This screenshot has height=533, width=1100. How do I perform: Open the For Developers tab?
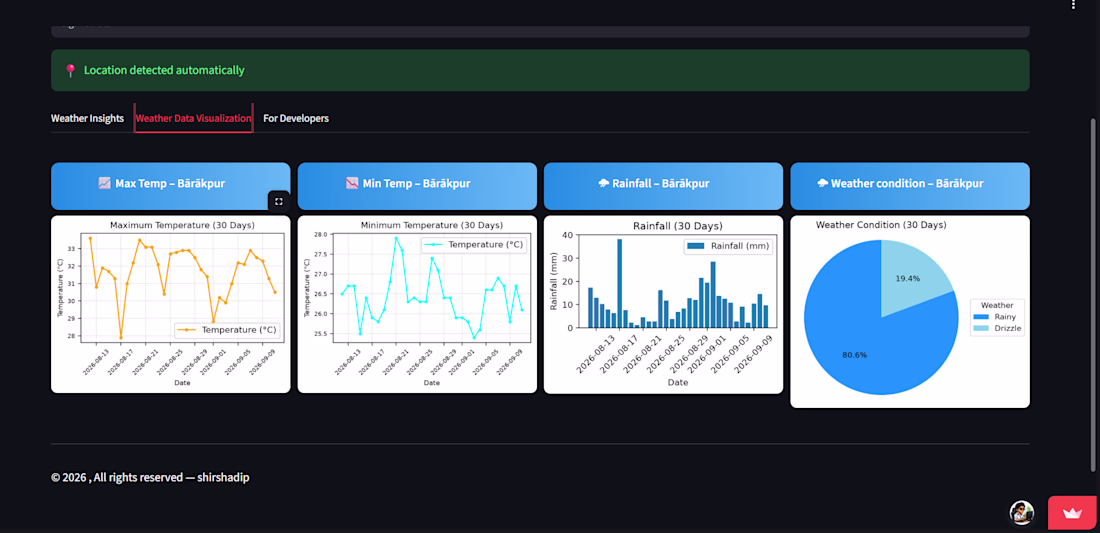[296, 119]
